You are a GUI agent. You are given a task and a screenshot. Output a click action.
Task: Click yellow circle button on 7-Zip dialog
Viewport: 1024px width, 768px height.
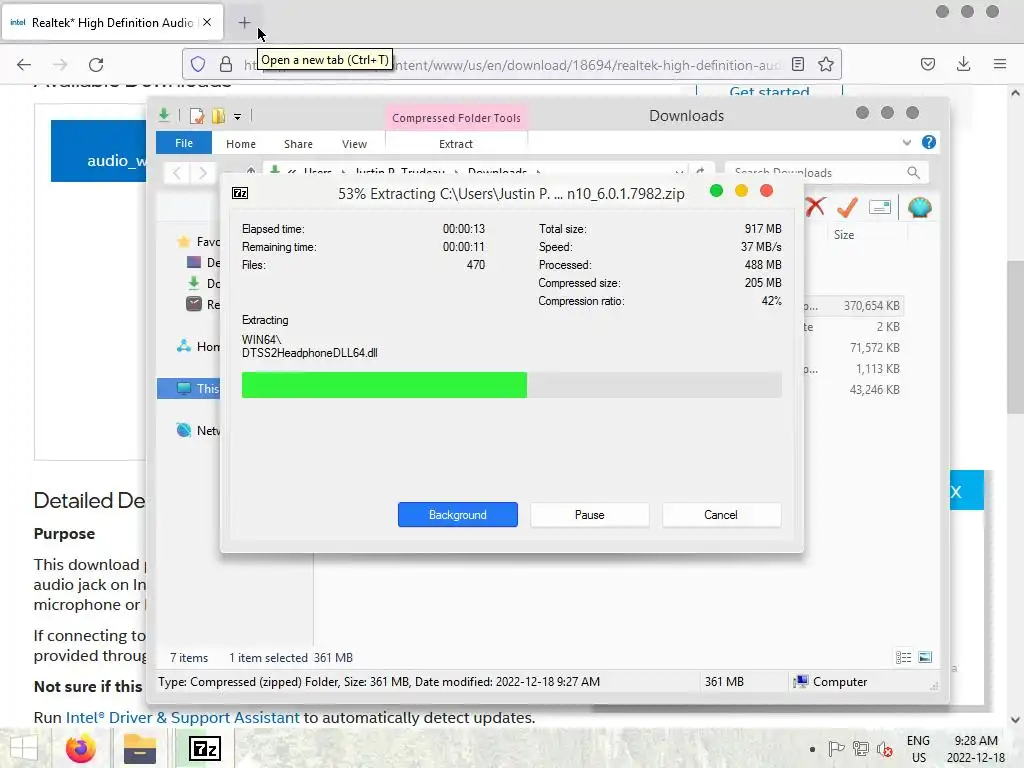point(741,191)
